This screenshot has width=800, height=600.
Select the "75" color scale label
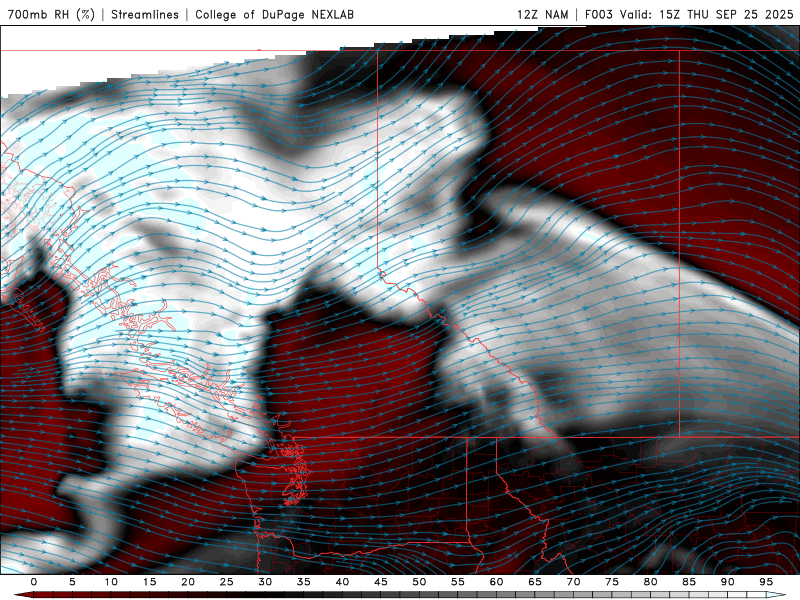click(x=612, y=582)
